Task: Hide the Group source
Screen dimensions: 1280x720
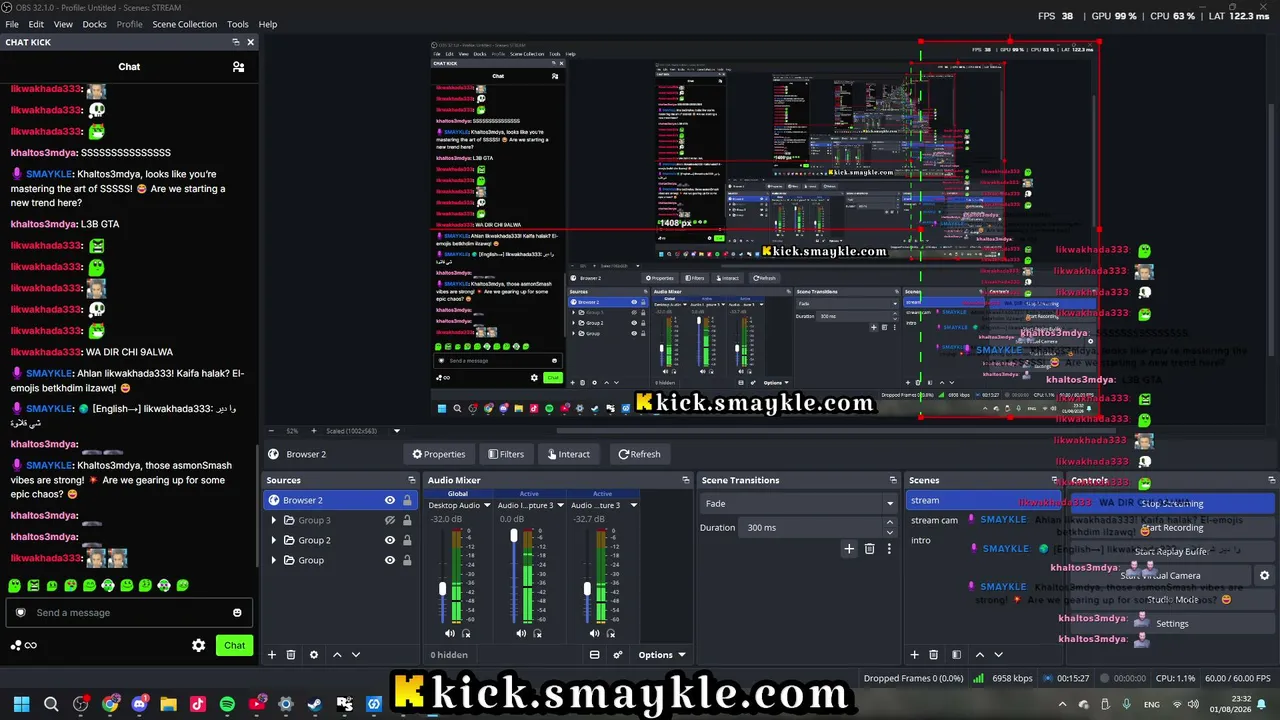Action: (390, 560)
